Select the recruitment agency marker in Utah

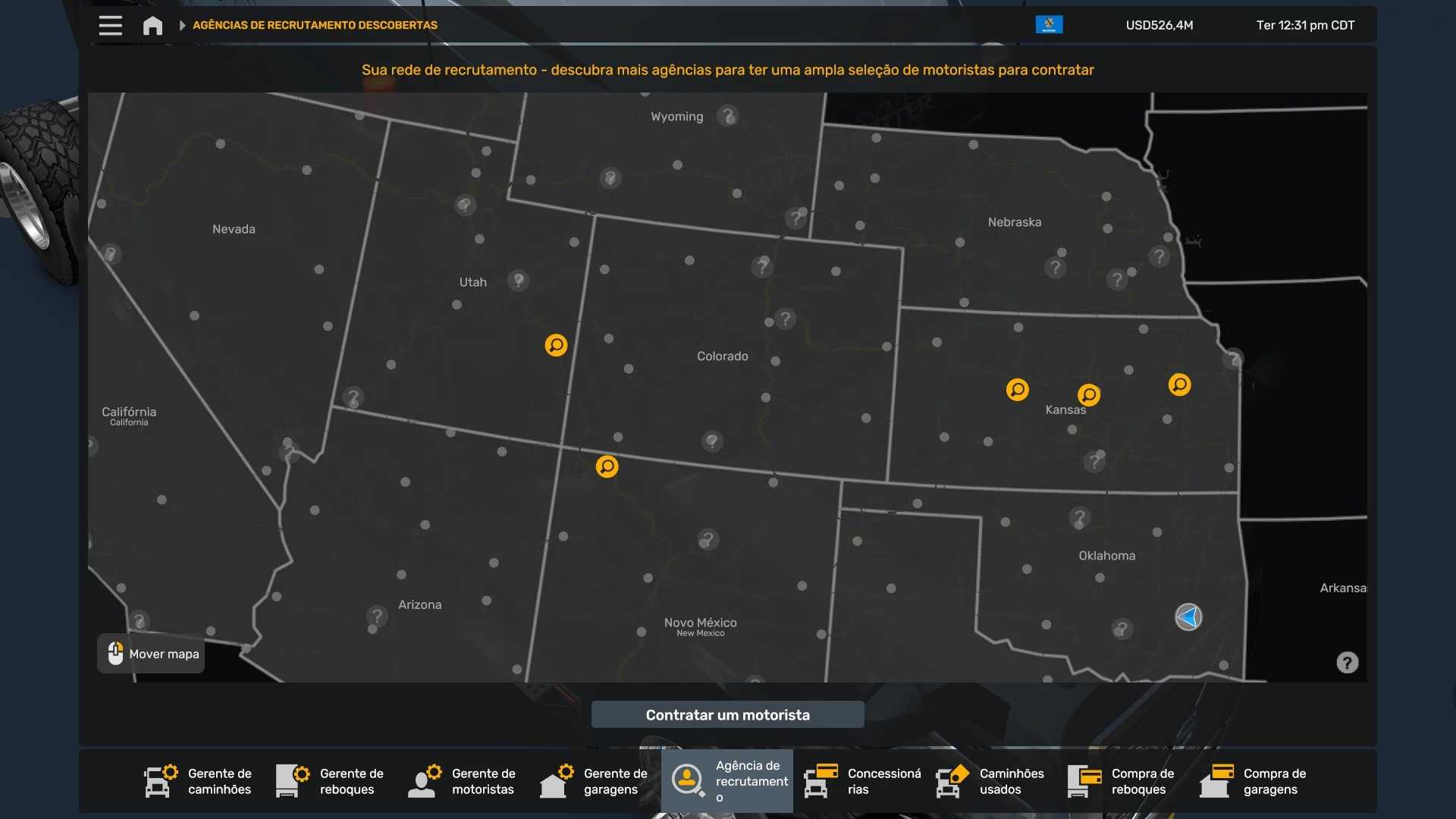click(556, 345)
